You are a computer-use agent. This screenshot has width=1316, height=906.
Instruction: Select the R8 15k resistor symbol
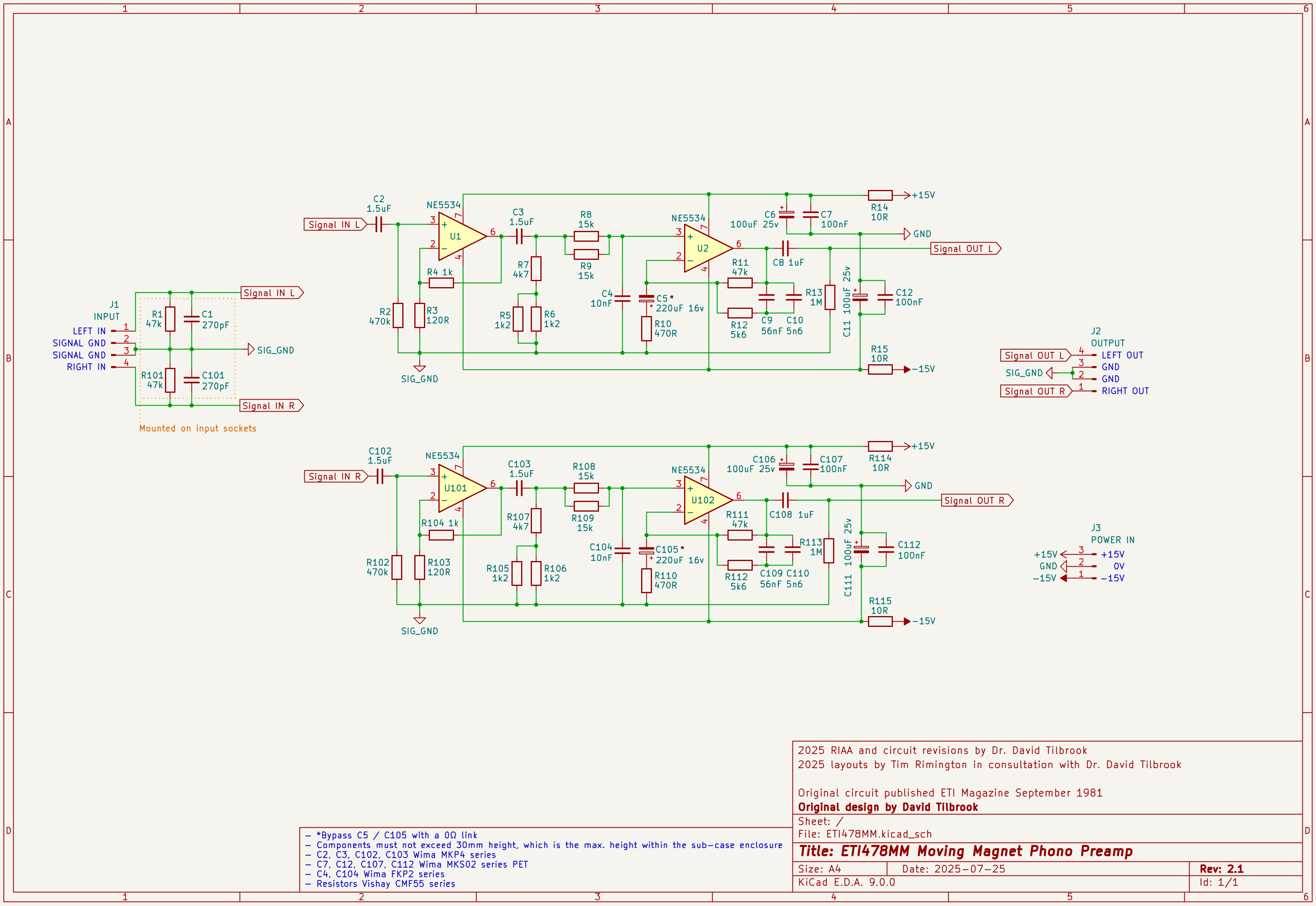pos(586,236)
